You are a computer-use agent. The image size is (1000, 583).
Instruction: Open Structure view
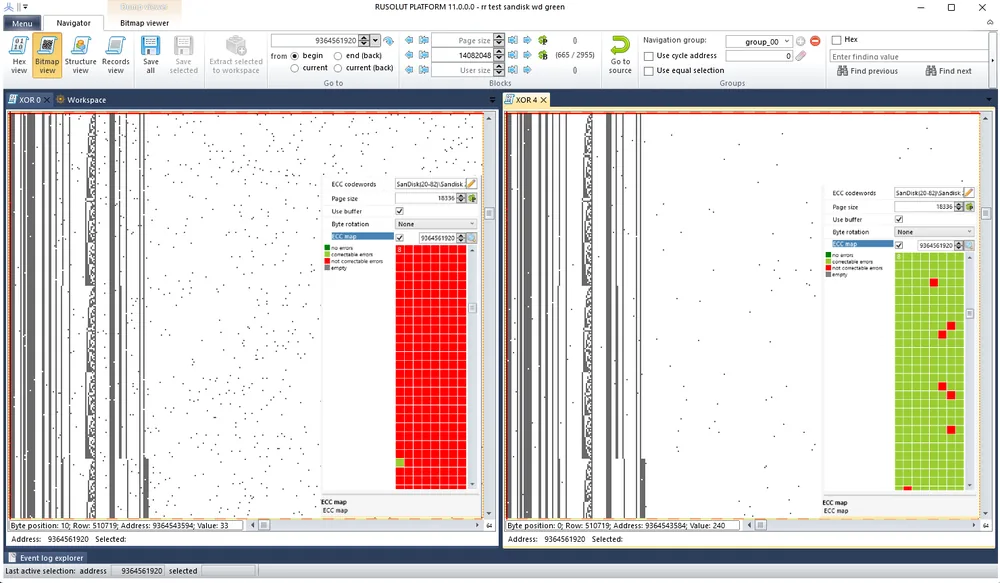click(80, 55)
